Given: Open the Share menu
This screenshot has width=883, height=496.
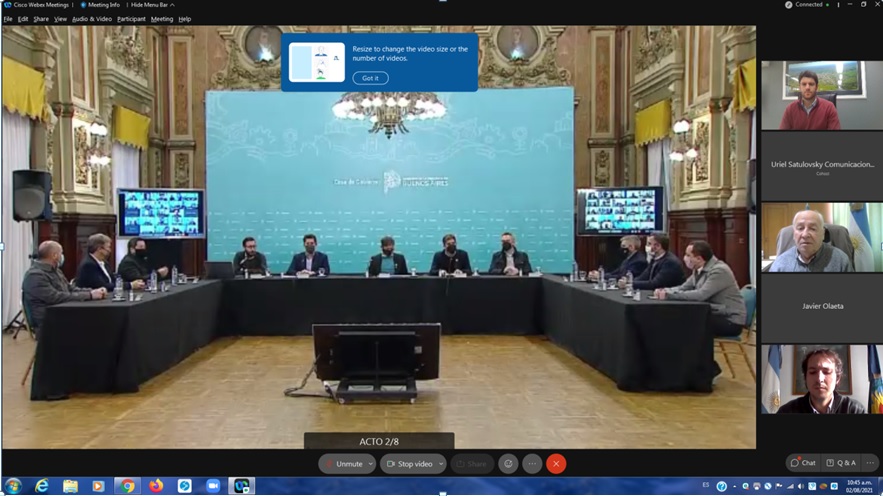Looking at the screenshot, I should click(x=41, y=19).
